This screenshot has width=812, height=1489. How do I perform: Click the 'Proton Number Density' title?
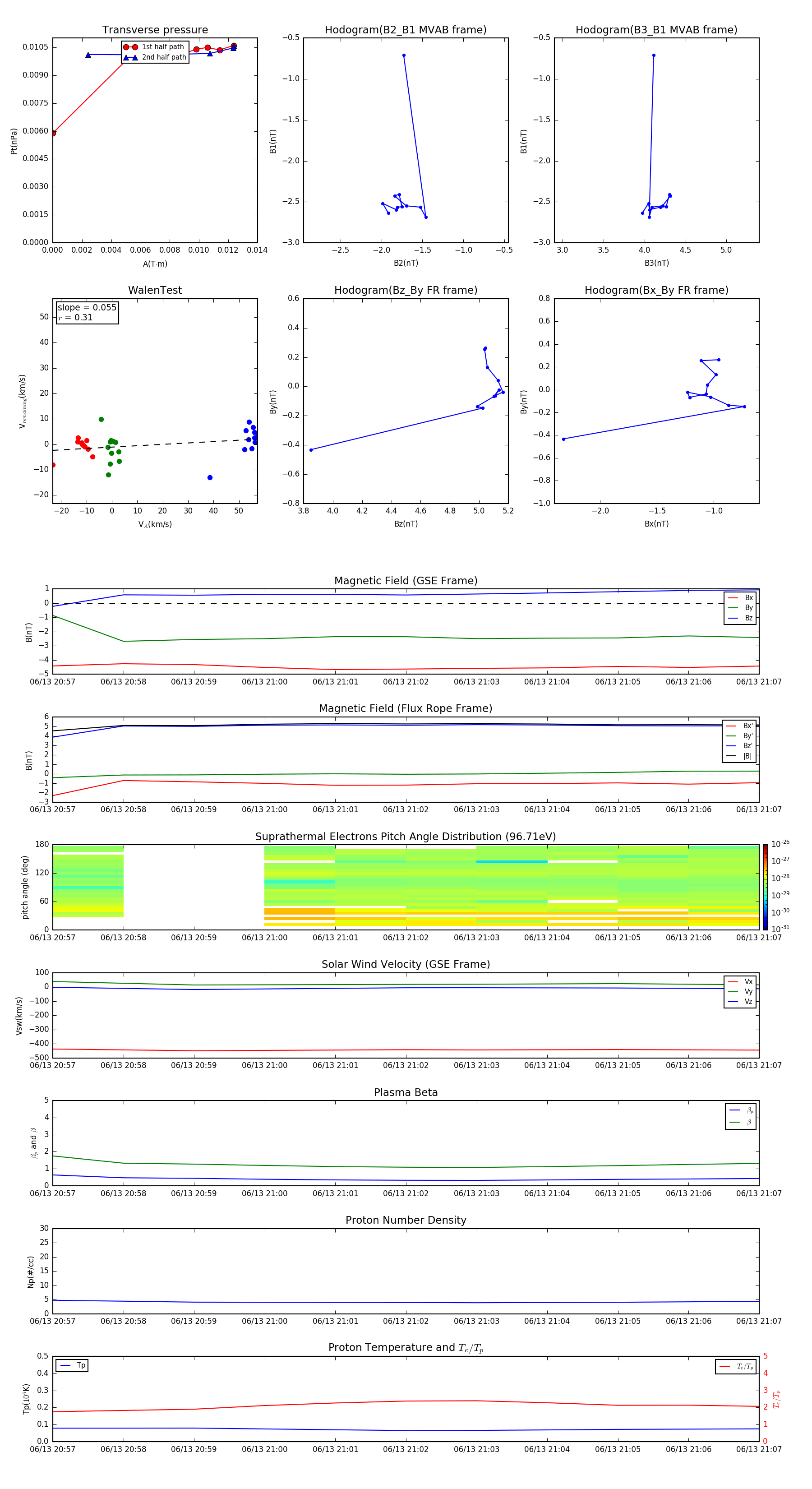point(406,1220)
